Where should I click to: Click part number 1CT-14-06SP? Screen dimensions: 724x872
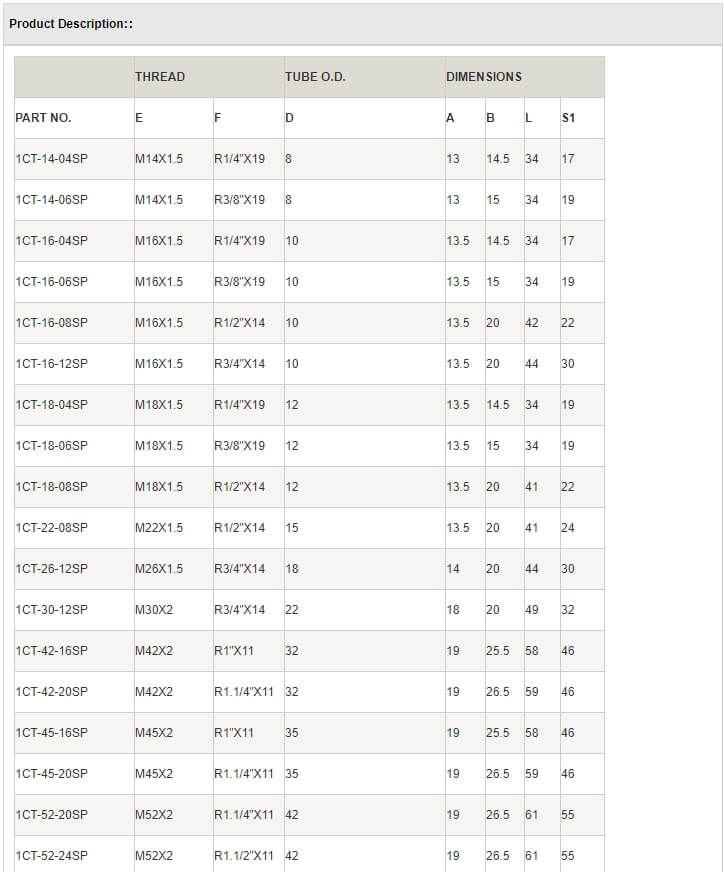(52, 200)
